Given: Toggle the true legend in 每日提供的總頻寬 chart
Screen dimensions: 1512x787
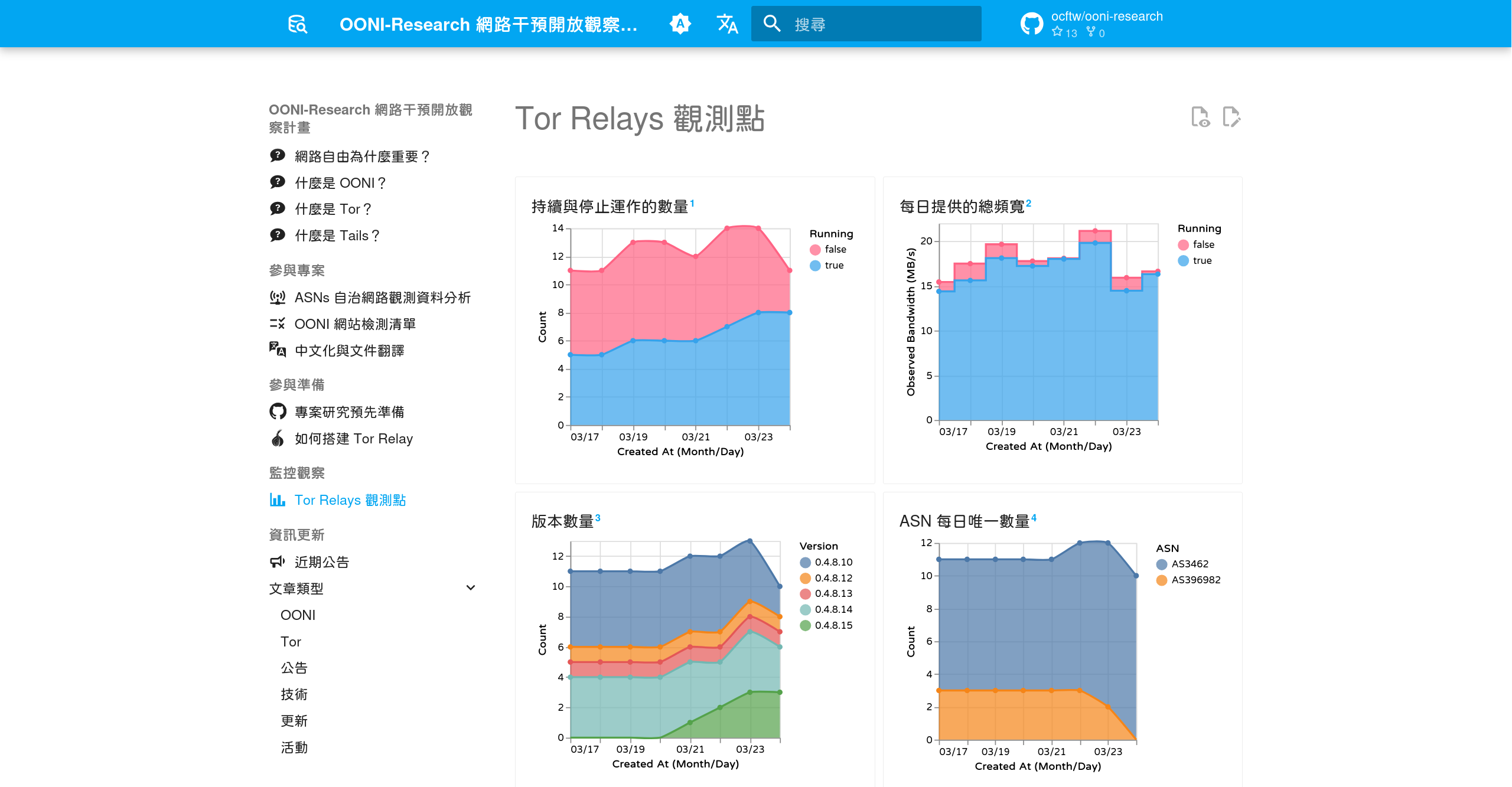Looking at the screenshot, I should (x=1202, y=260).
